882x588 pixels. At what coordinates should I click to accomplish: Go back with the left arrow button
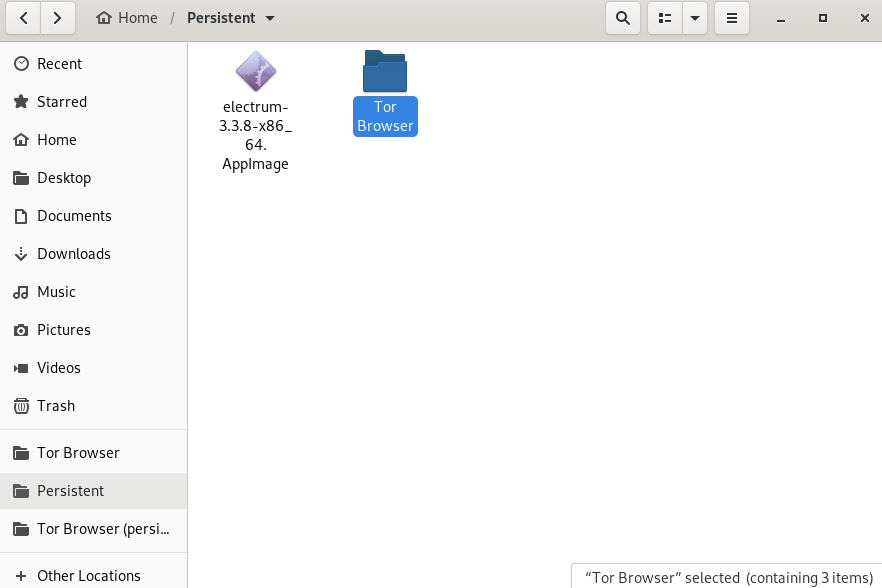coord(24,18)
